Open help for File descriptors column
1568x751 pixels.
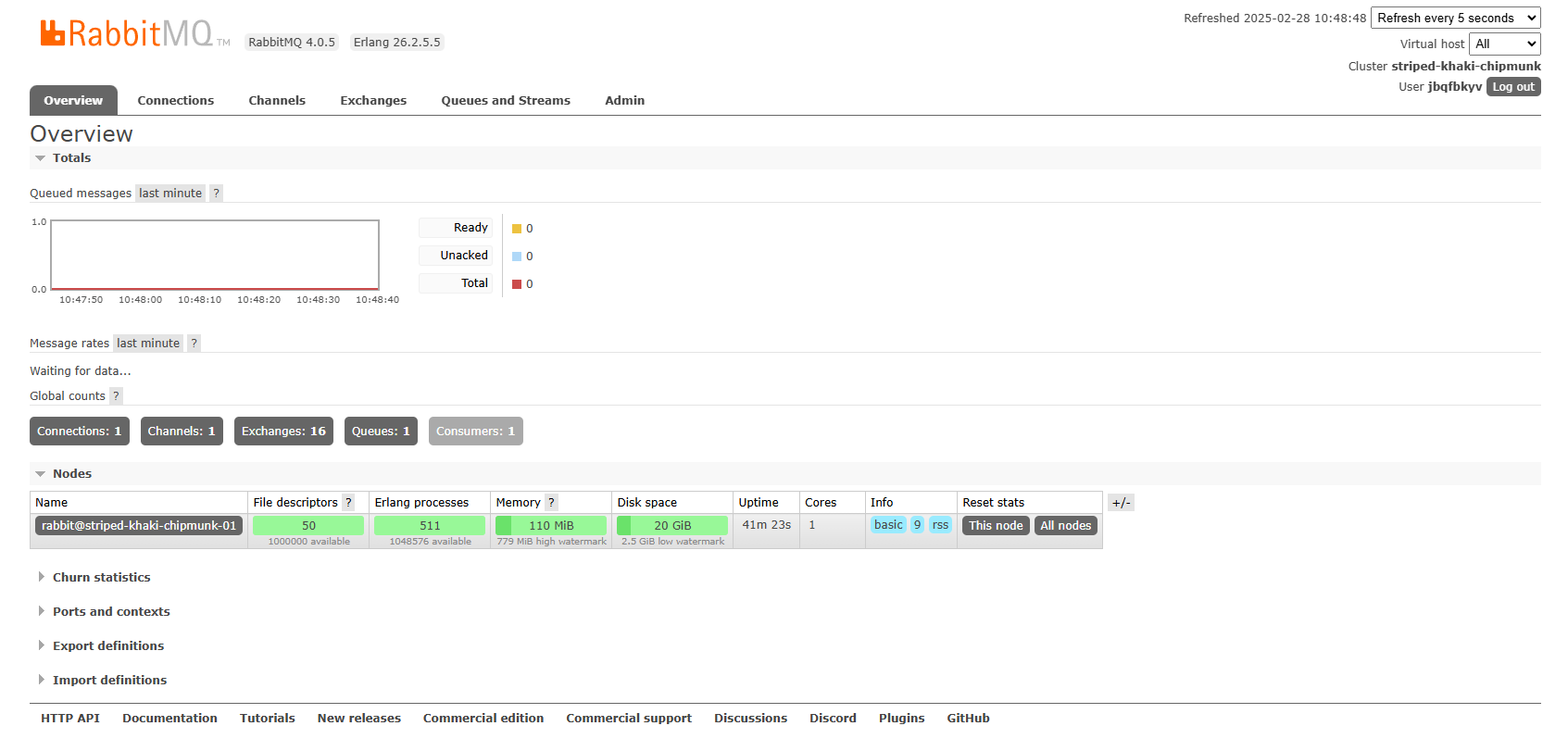tap(348, 502)
